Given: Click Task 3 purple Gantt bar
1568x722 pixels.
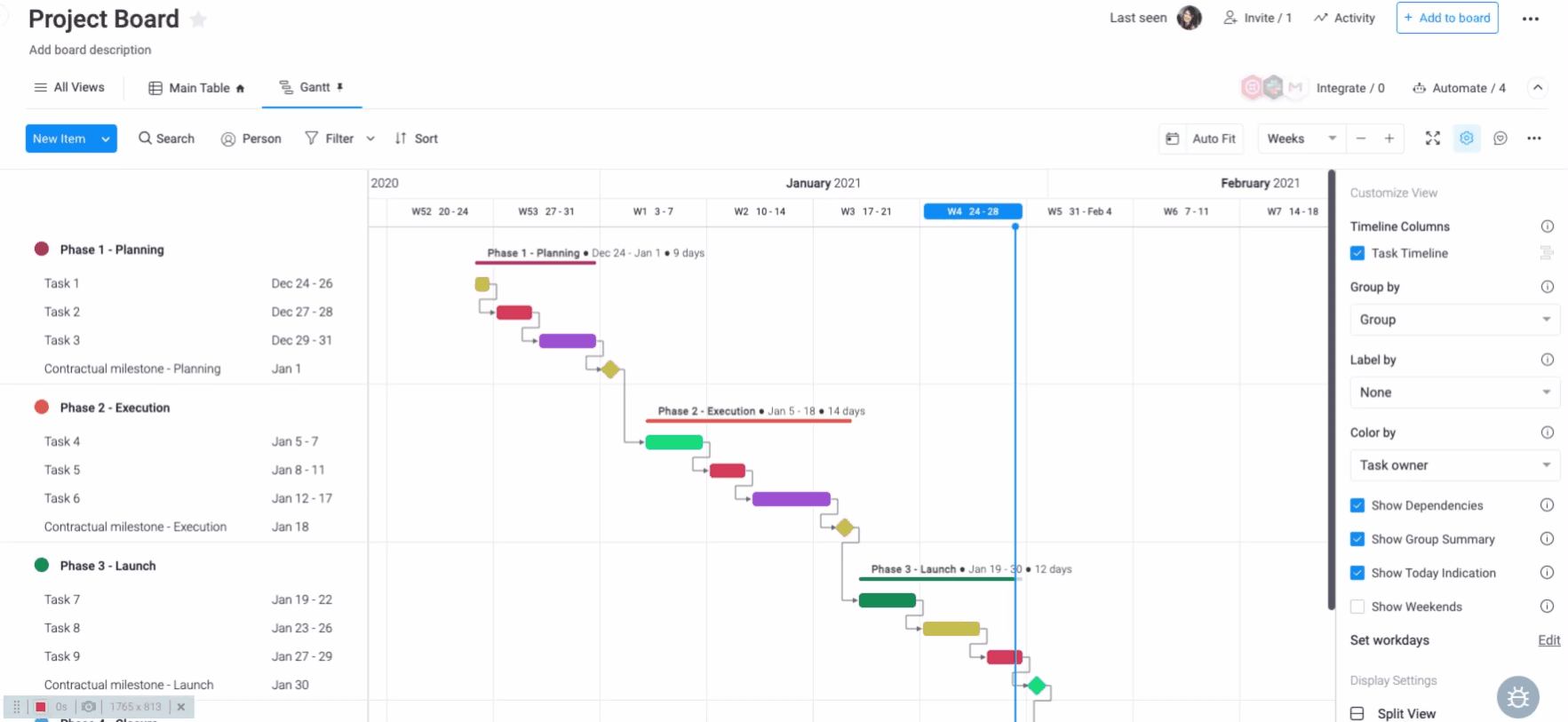Looking at the screenshot, I should click(x=567, y=341).
